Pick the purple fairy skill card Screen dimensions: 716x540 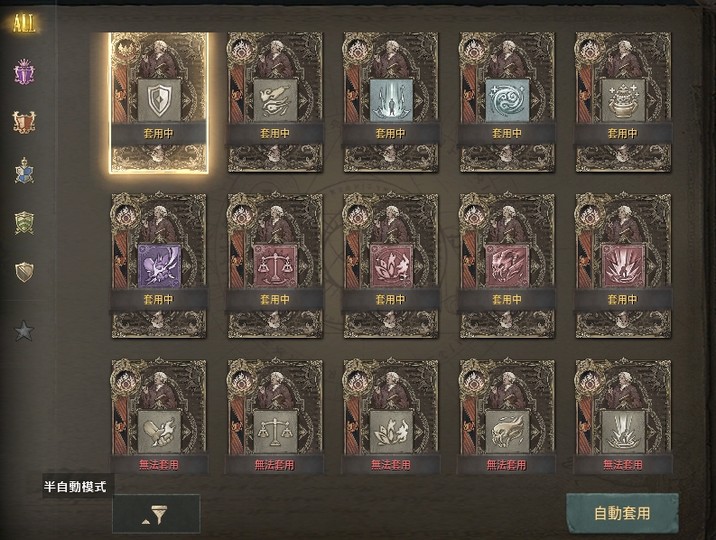(159, 266)
